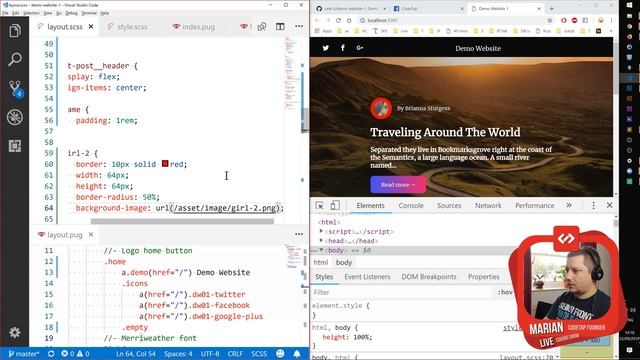640x360 pixels.
Task: Collapse the body node in DOM tree
Action: click(321, 250)
